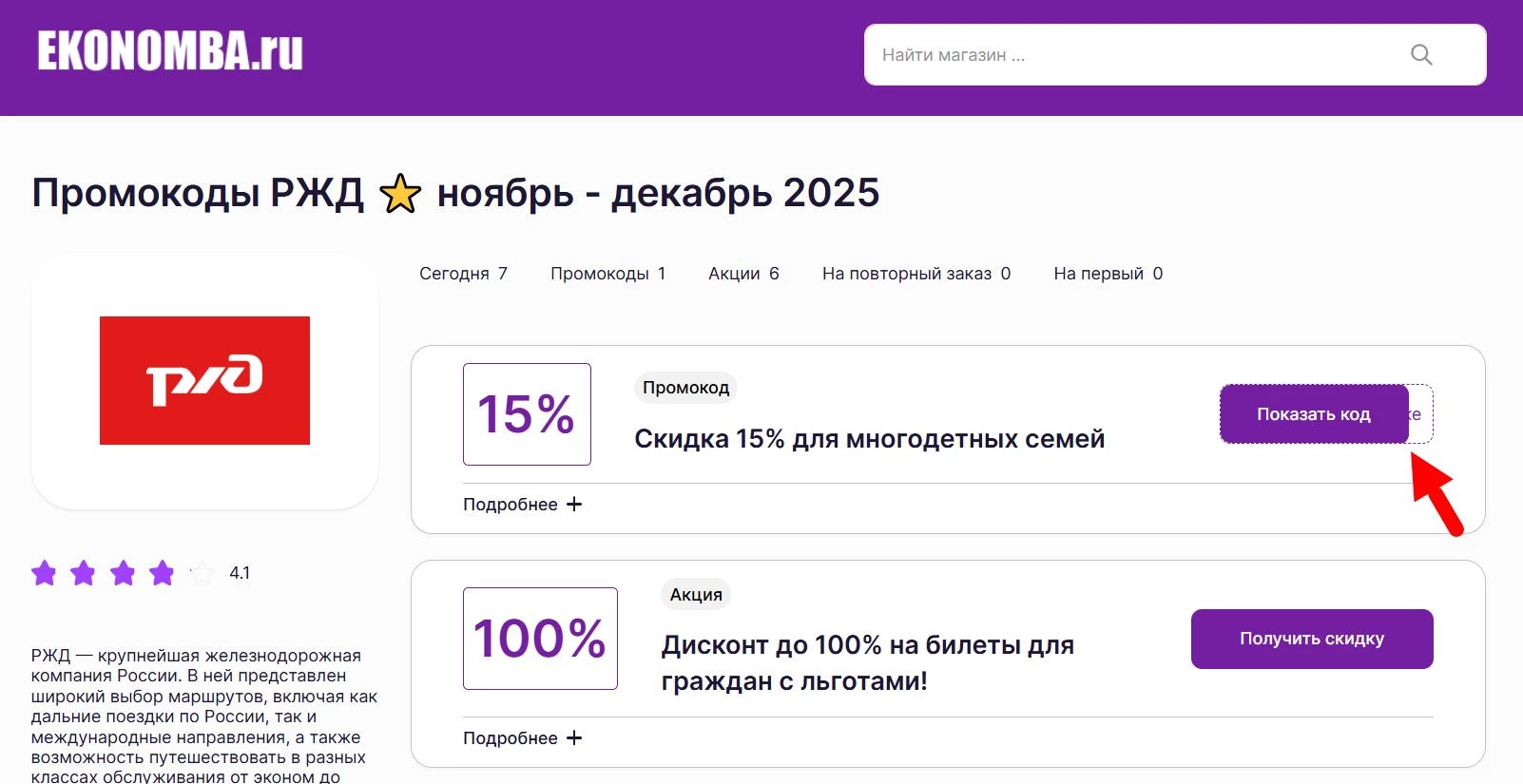Set rating by clicking the fourth star

click(x=162, y=573)
